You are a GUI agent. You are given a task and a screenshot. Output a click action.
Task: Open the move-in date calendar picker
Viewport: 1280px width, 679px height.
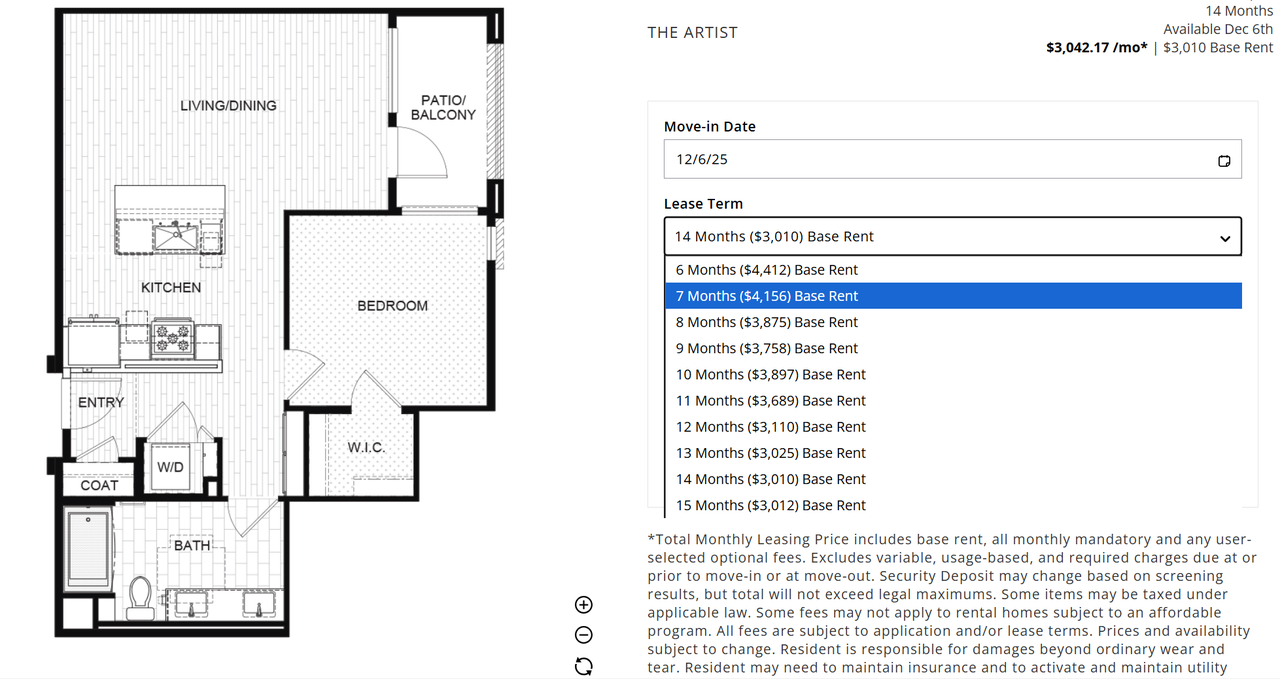pyautogui.click(x=1224, y=161)
